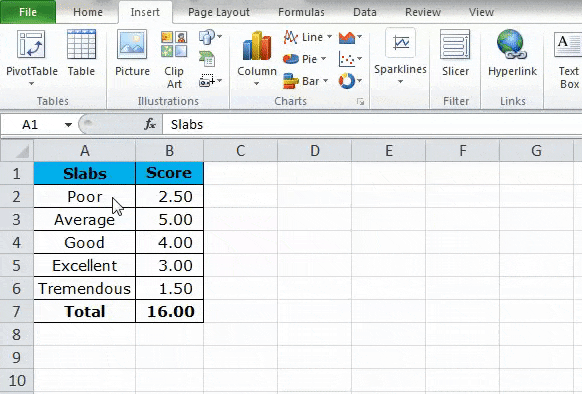
Task: Switch to the View tab
Action: click(481, 12)
